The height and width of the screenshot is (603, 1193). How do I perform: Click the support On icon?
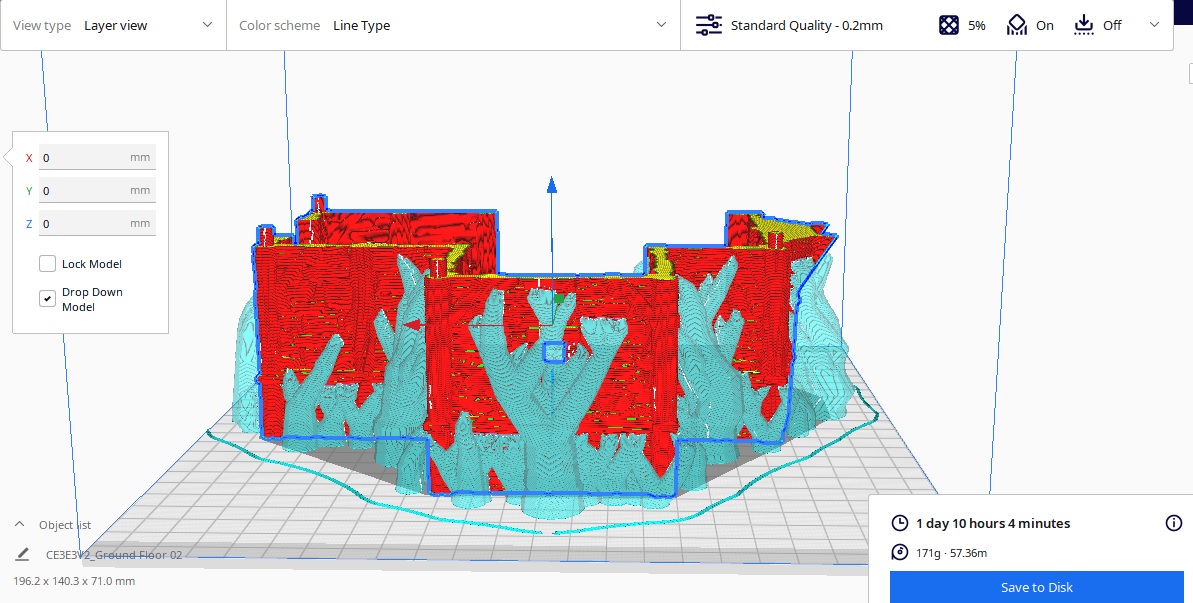click(1016, 25)
